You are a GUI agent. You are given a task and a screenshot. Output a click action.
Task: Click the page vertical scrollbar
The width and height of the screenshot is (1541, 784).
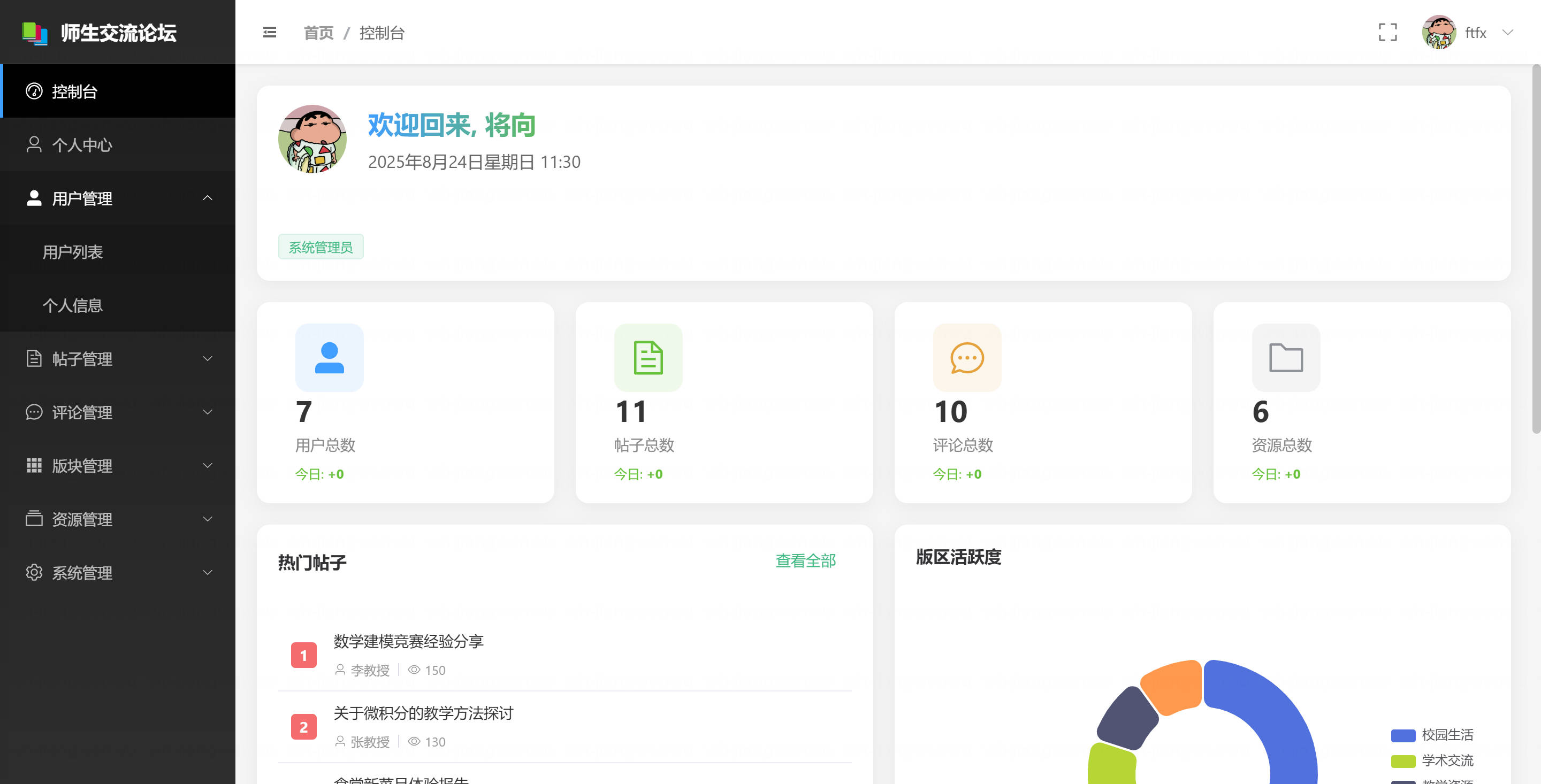1536,248
